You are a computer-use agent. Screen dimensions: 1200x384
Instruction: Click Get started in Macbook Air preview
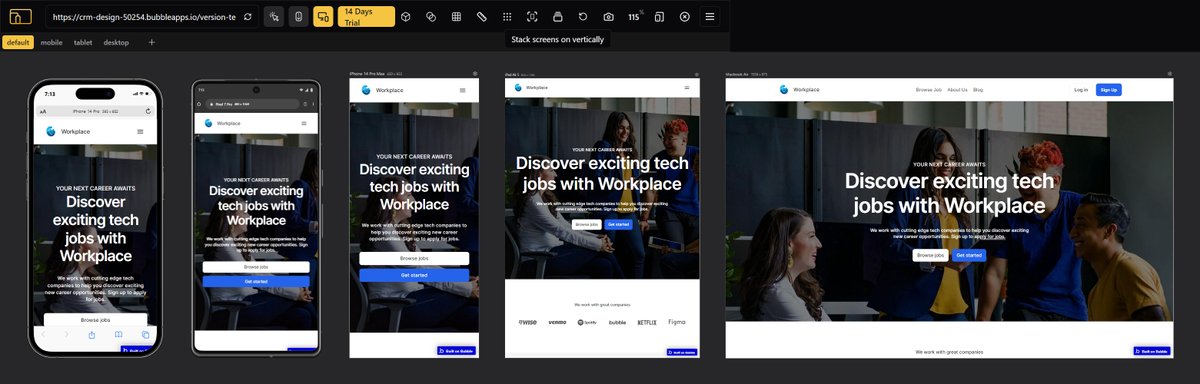[968, 255]
